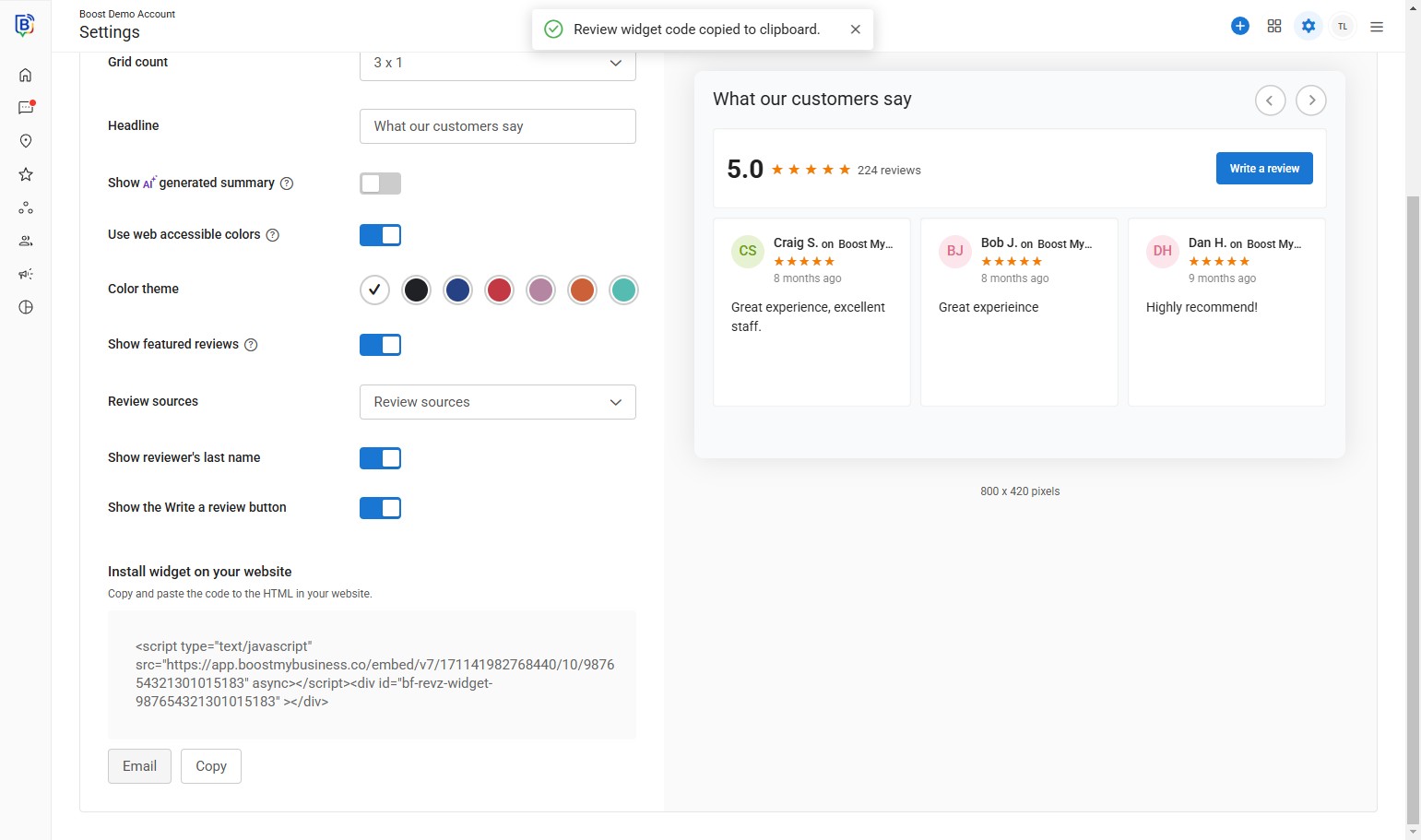The height and width of the screenshot is (840, 1421).
Task: Select the teal color theme swatch
Action: coord(623,290)
